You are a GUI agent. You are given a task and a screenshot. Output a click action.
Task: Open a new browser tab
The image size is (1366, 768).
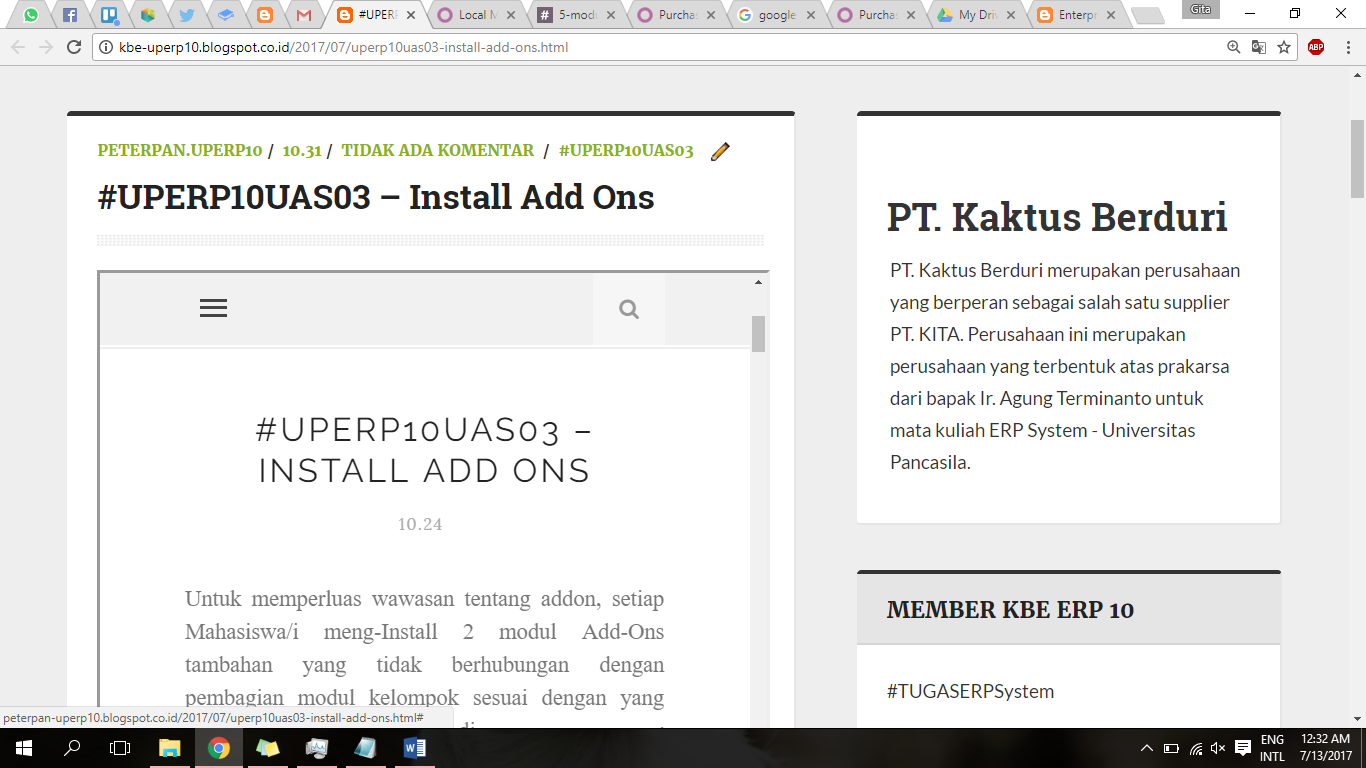click(1147, 15)
